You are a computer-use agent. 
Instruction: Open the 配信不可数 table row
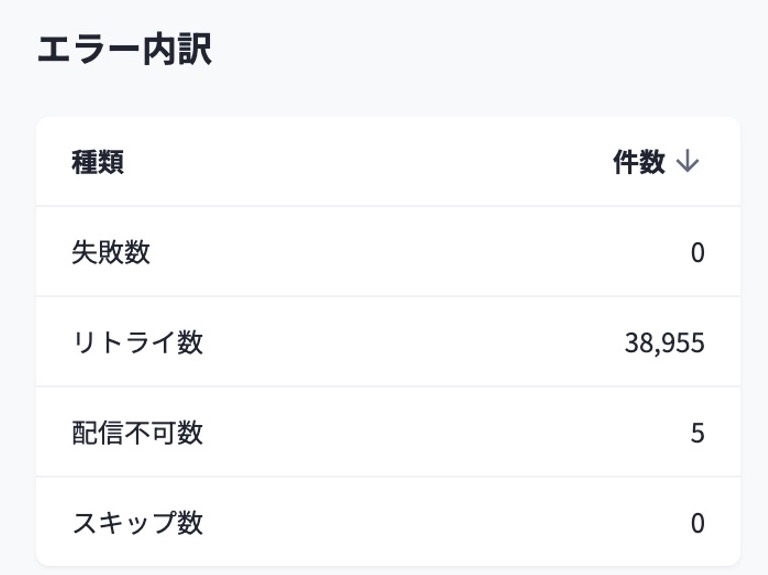pyautogui.click(x=388, y=433)
